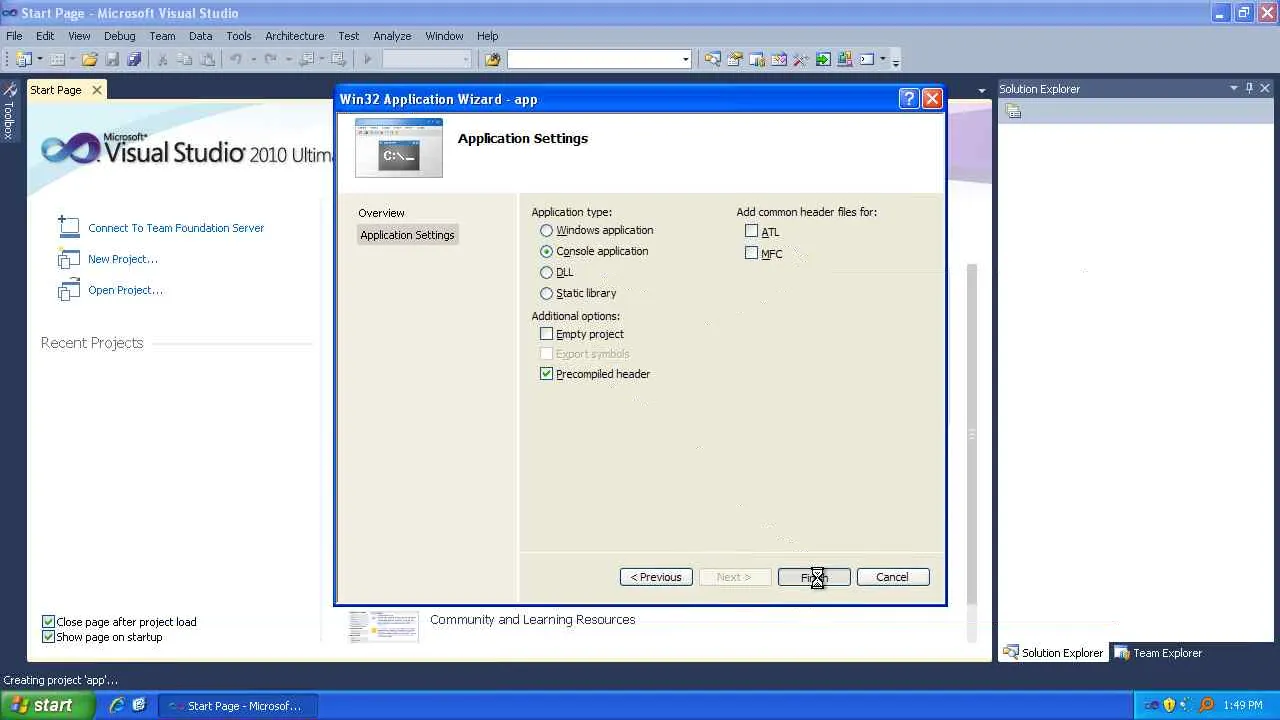Screen dimensions: 1280x720
Task: Toggle auto-hide pin on Solution Explorer
Action: click(1249, 88)
